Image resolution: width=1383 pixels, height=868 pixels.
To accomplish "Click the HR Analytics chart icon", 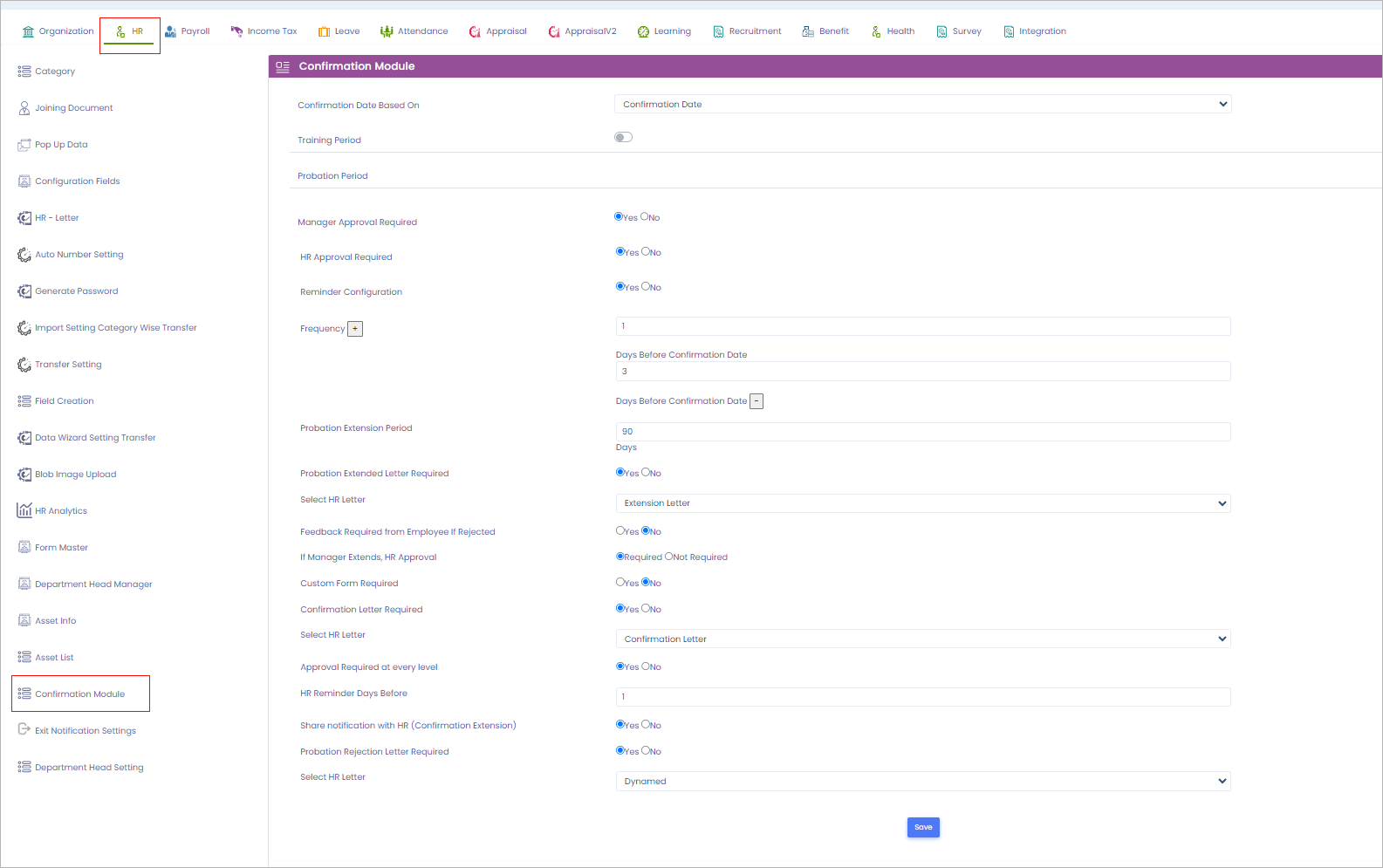I will coord(24,510).
